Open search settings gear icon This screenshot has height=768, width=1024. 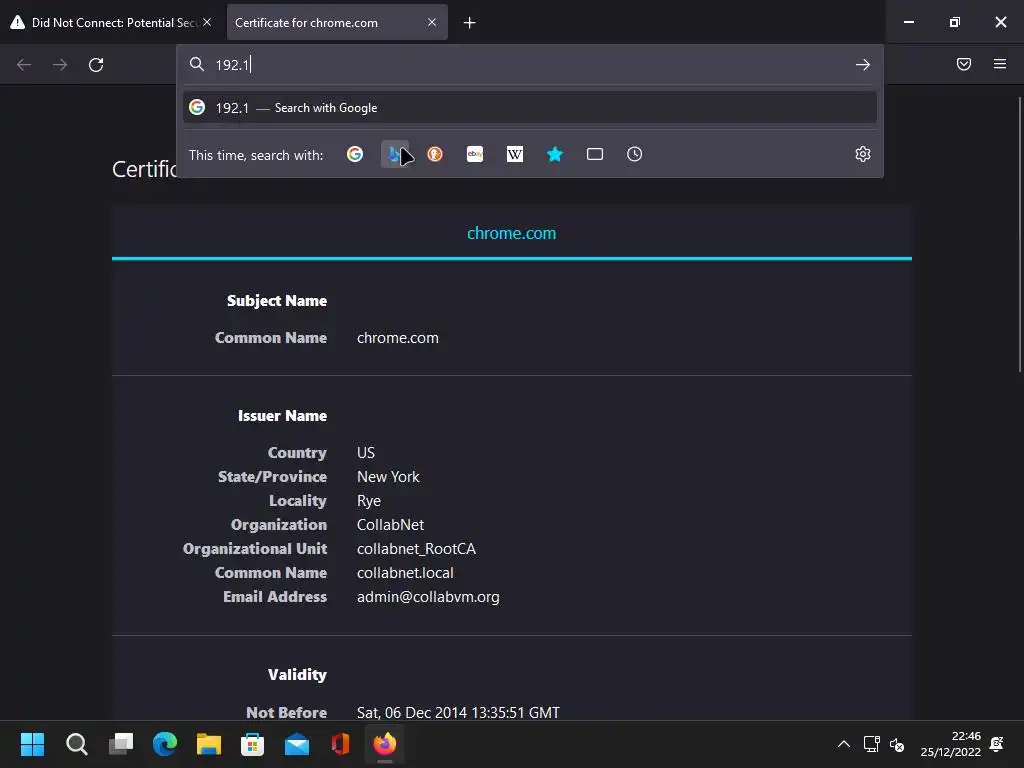click(863, 154)
